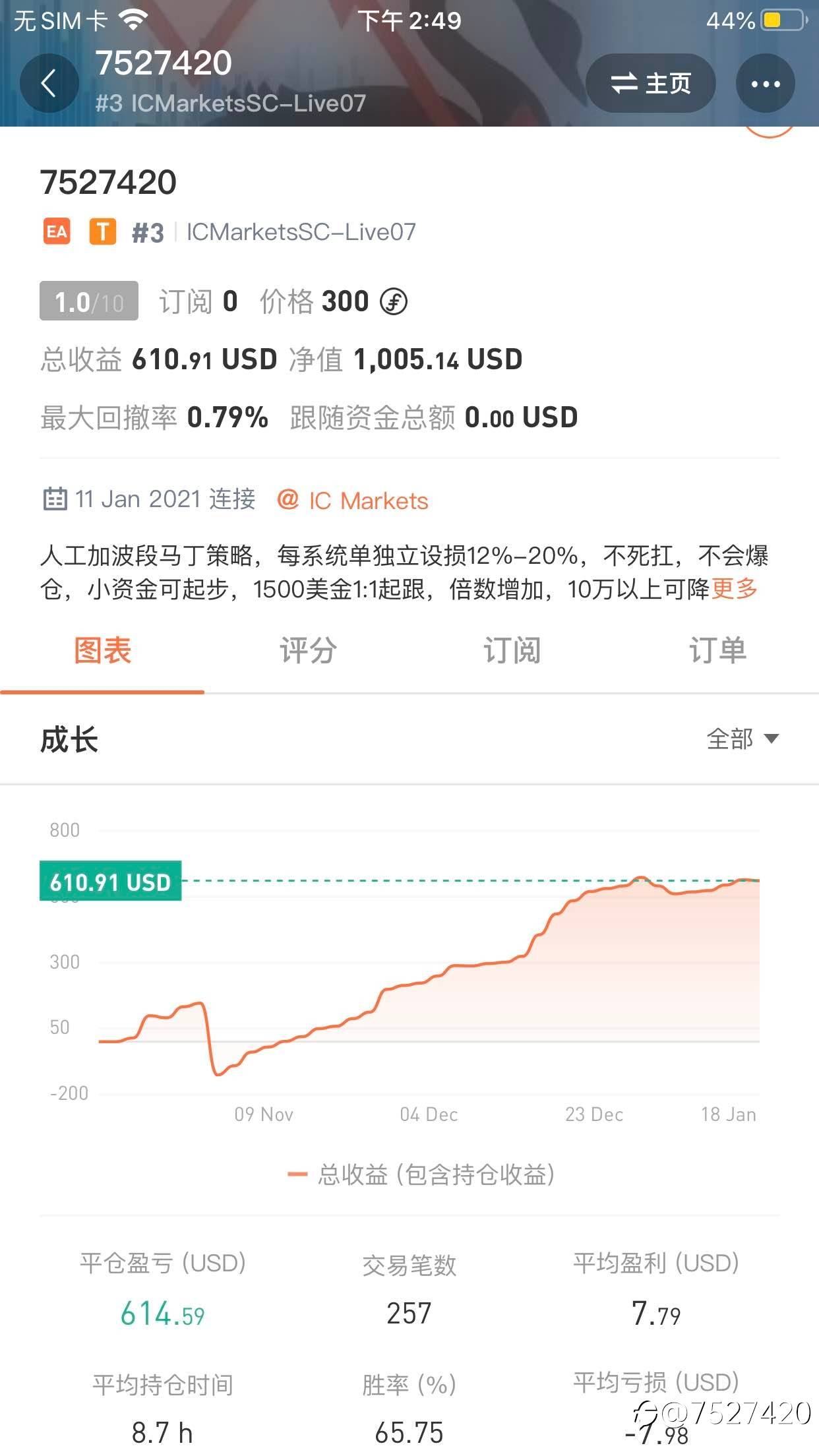Viewport: 819px width, 1456px height.
Task: Tap the 1.0/10 rating badge
Action: 89,301
